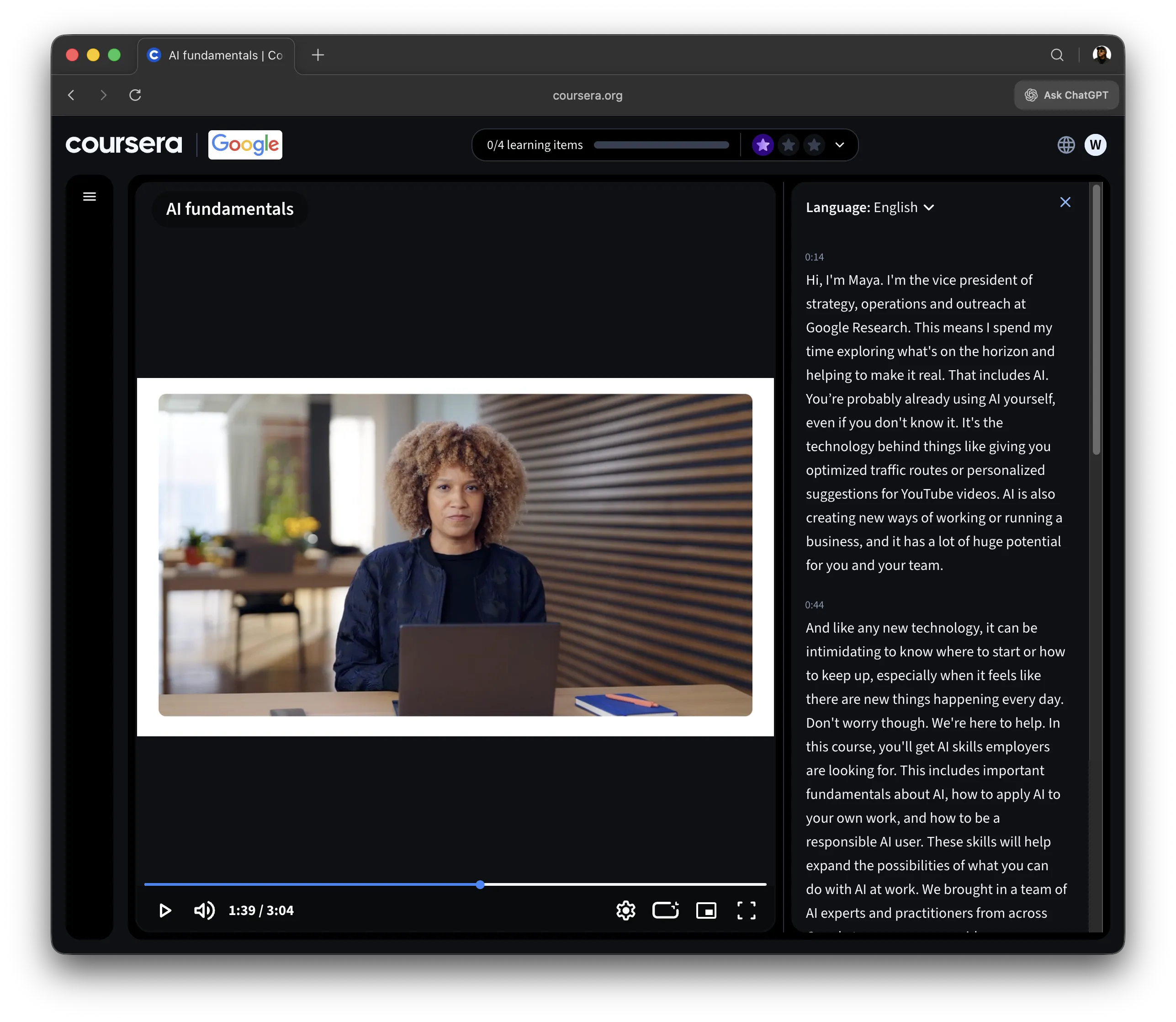Enter fullscreen video mode

(x=746, y=910)
